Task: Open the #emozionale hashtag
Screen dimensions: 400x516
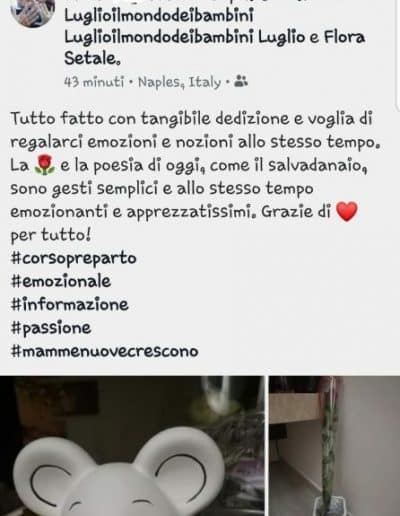Action: point(61,281)
